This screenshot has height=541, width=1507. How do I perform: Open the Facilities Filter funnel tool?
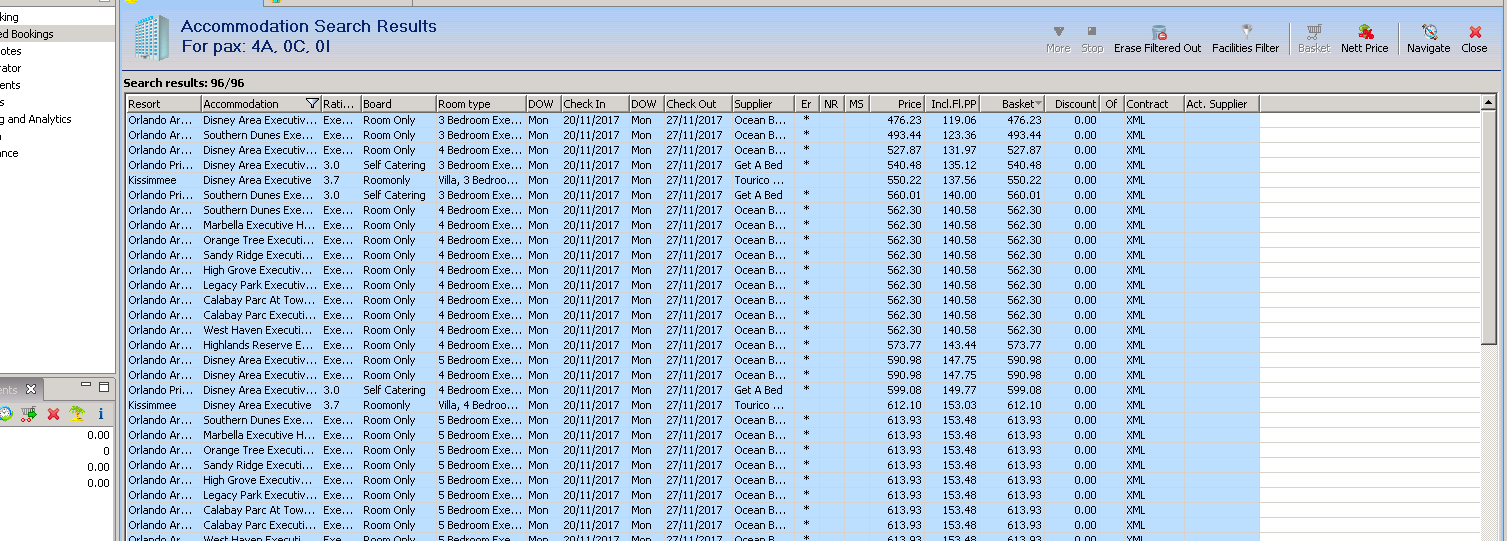point(1245,39)
